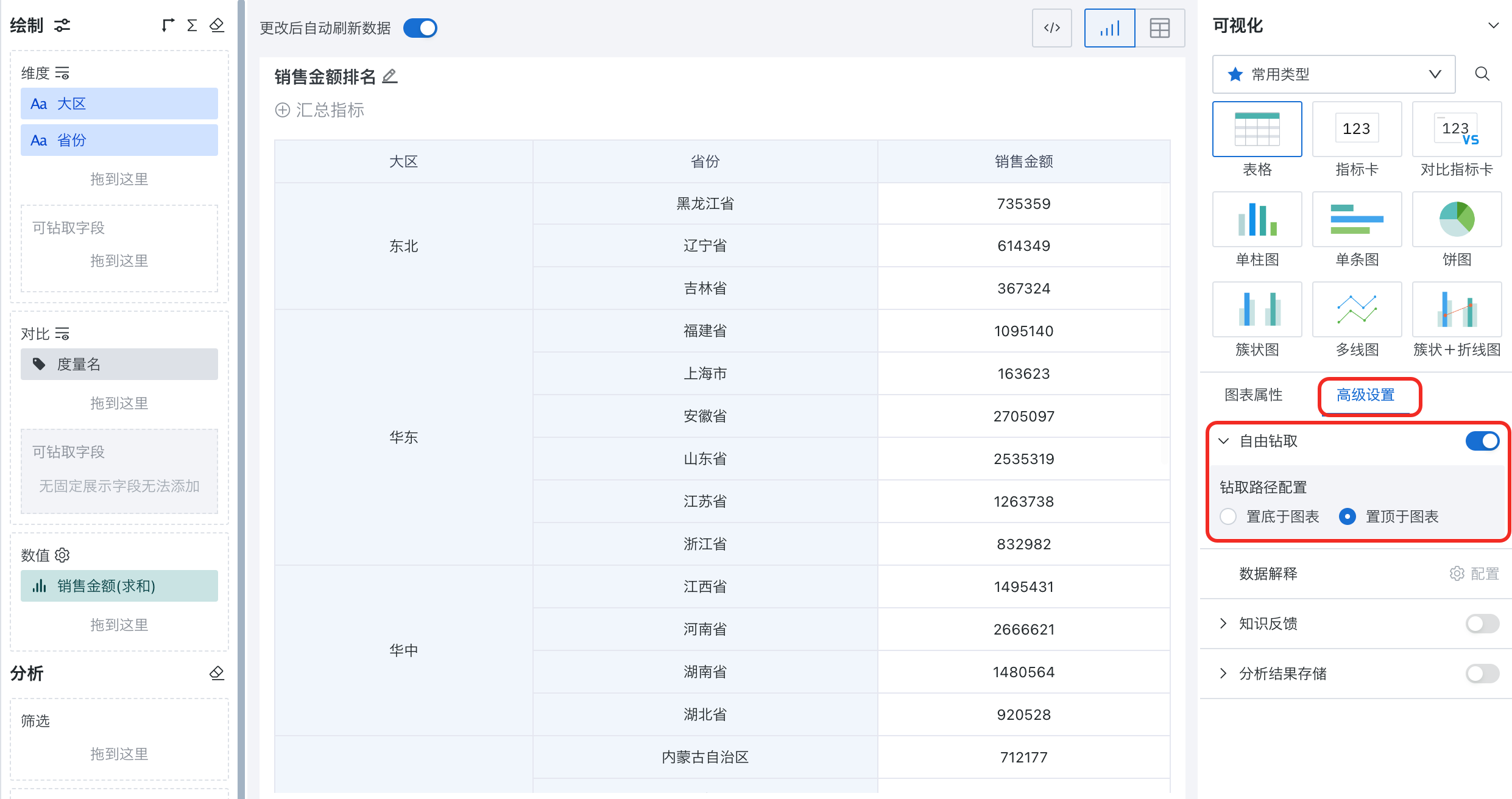This screenshot has height=799, width=1512.
Task: Select 置底于图表 radio option
Action: click(1229, 516)
